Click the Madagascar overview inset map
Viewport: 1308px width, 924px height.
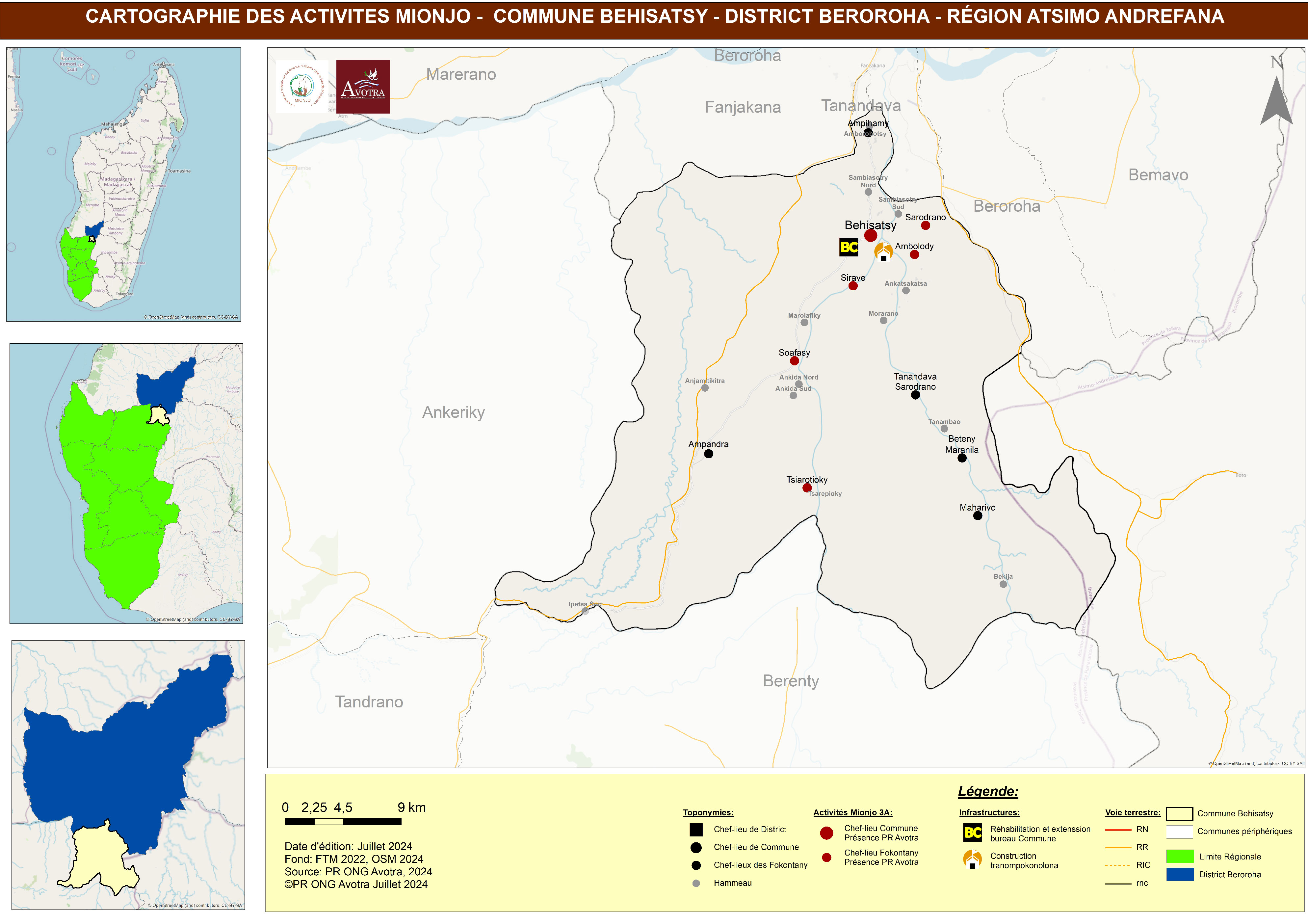click(123, 184)
